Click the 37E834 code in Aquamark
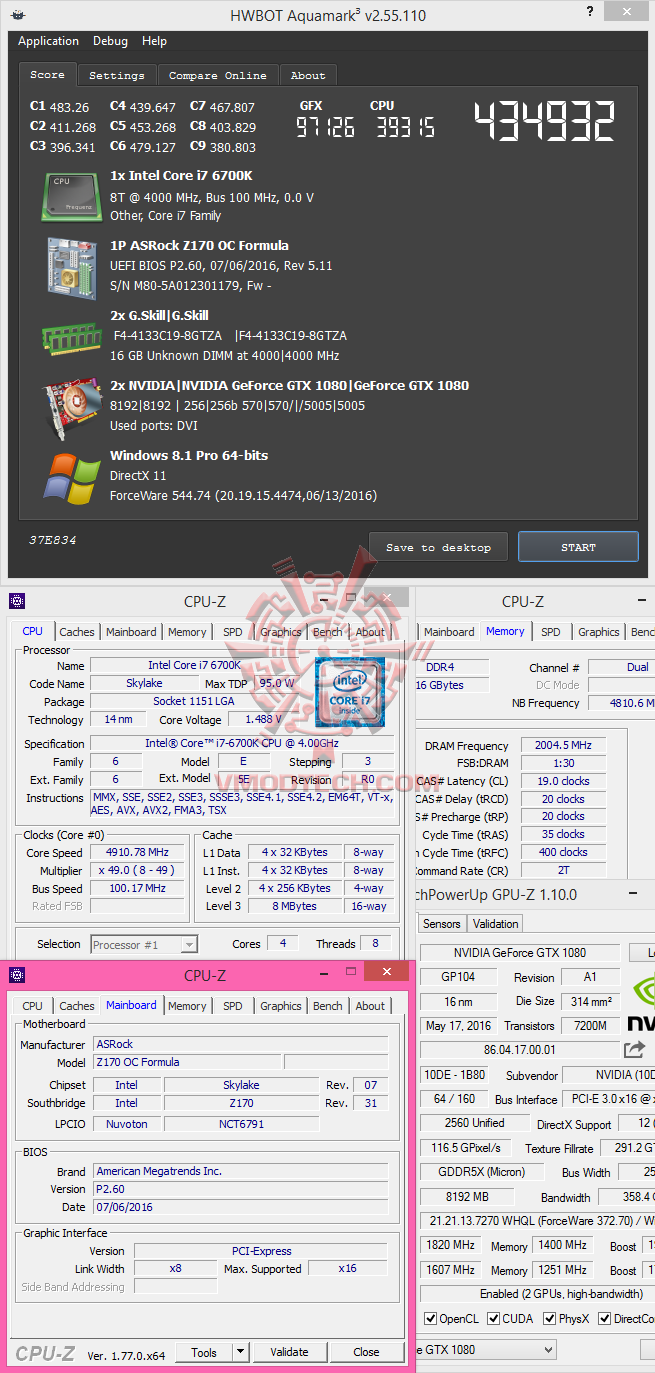Viewport: 655px width, 1373px height. coord(52,541)
